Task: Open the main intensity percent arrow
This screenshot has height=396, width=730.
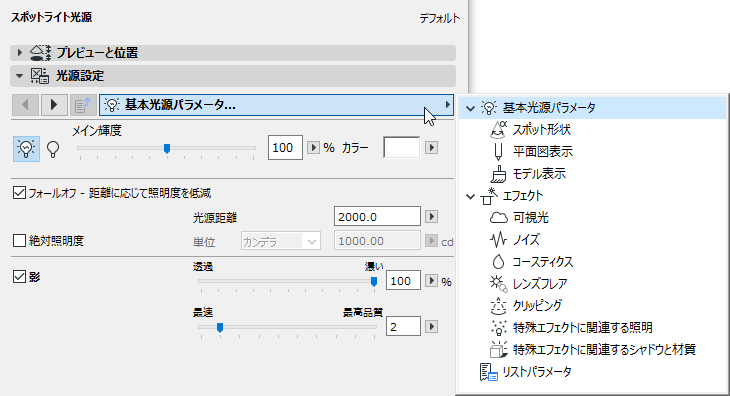Action: (313, 148)
